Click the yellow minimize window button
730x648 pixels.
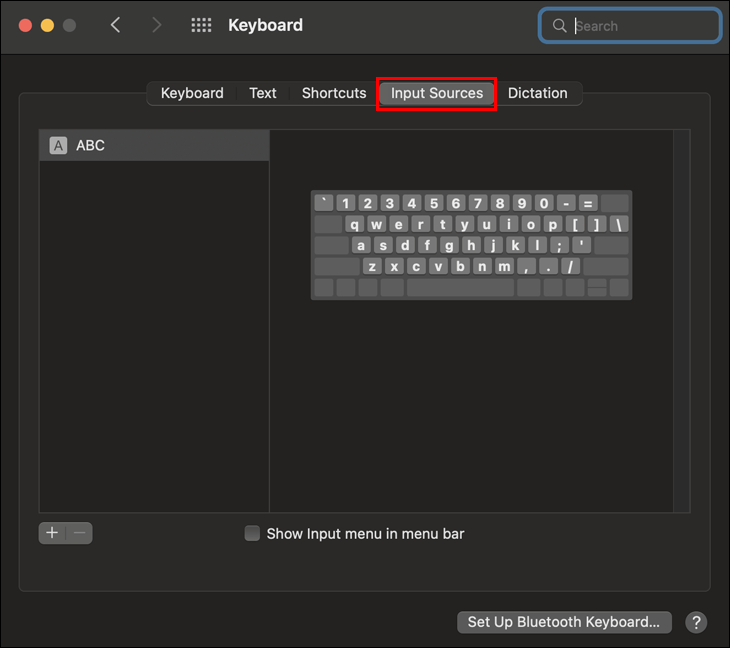pyautogui.click(x=47, y=25)
